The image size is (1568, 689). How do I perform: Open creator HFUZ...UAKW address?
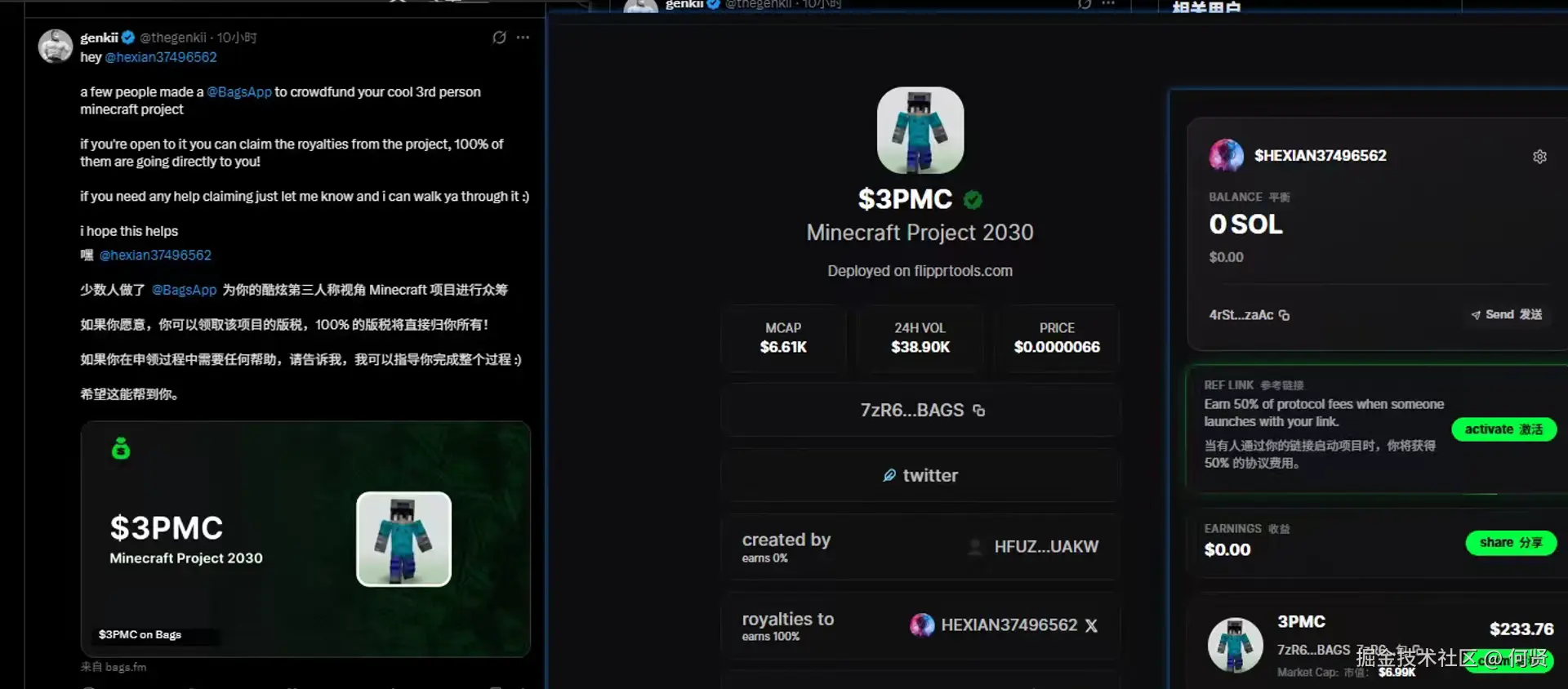coord(1046,547)
